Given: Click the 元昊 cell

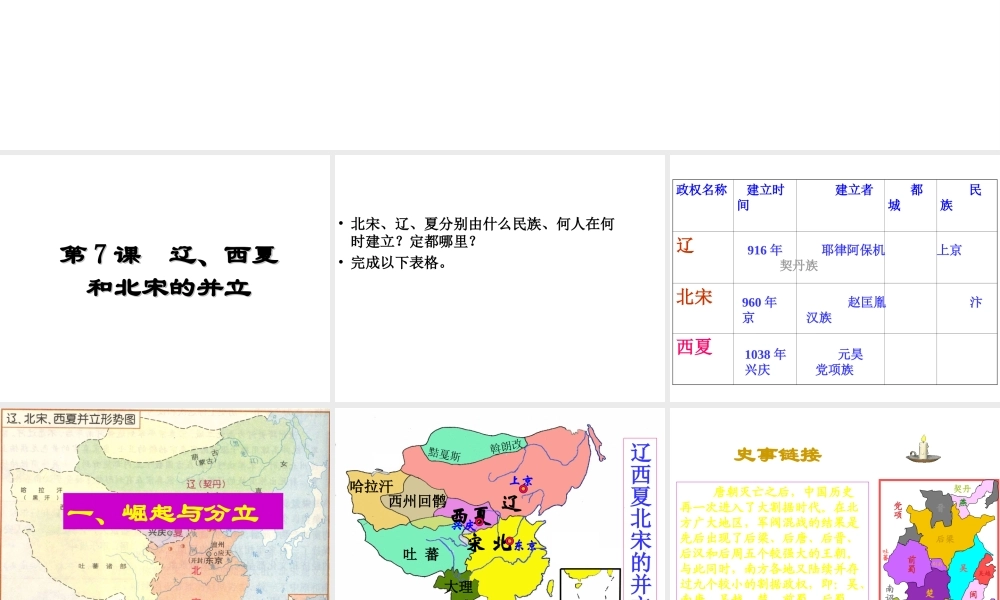Looking at the screenshot, I should click(x=850, y=355).
